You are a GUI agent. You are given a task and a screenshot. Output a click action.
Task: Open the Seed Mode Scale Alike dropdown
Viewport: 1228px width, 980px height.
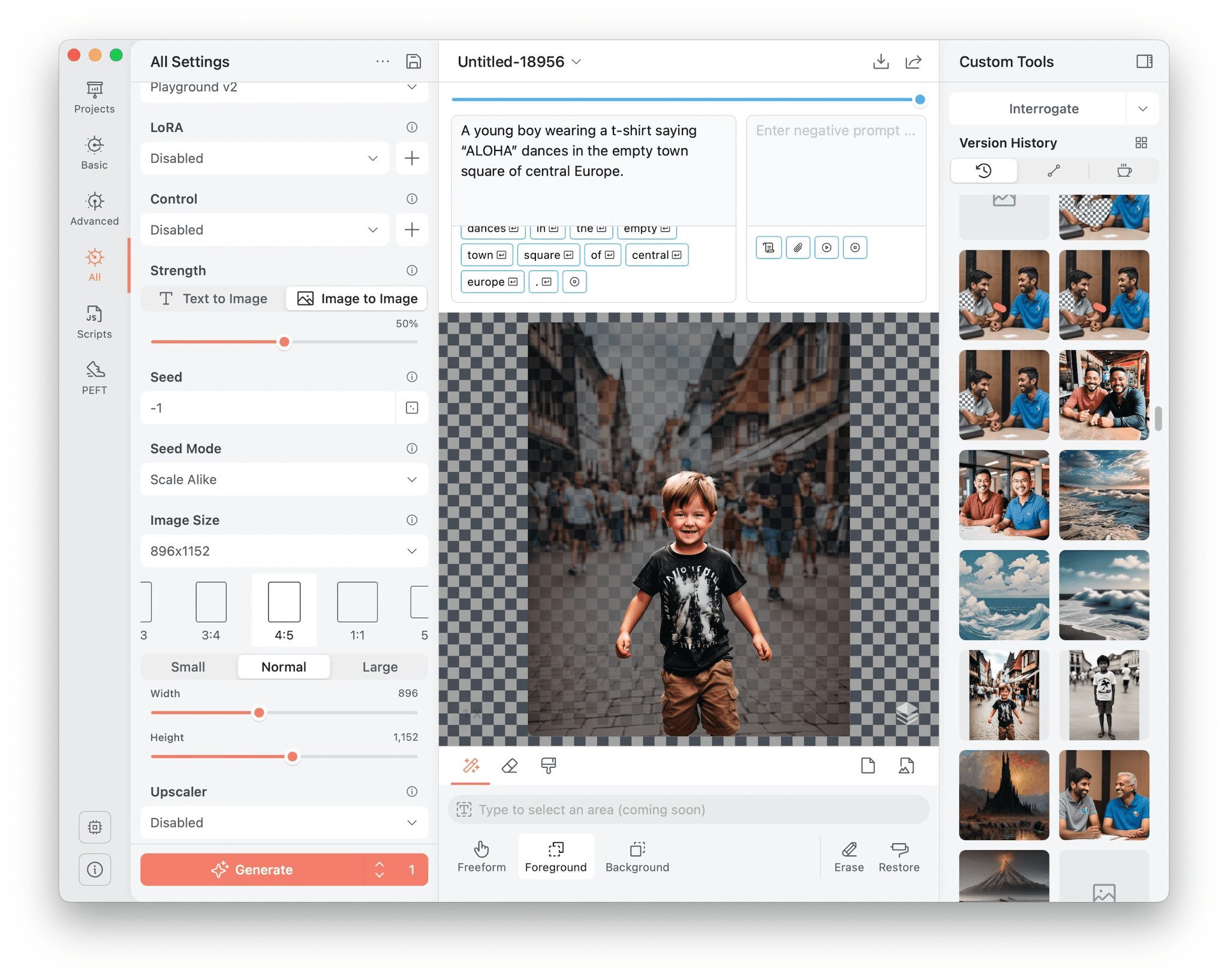pyautogui.click(x=284, y=479)
